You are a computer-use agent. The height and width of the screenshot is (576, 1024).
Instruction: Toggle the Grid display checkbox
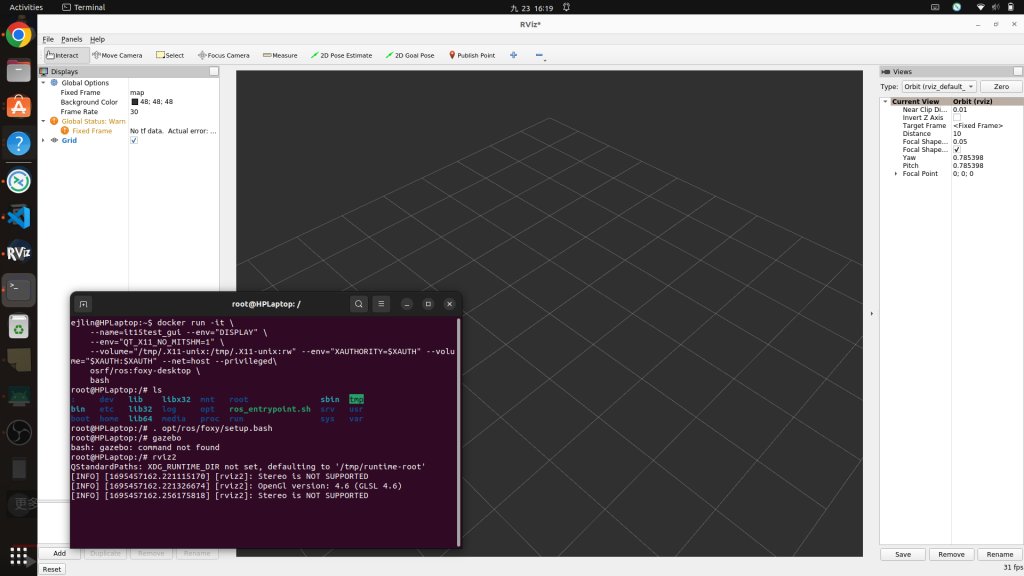(134, 140)
